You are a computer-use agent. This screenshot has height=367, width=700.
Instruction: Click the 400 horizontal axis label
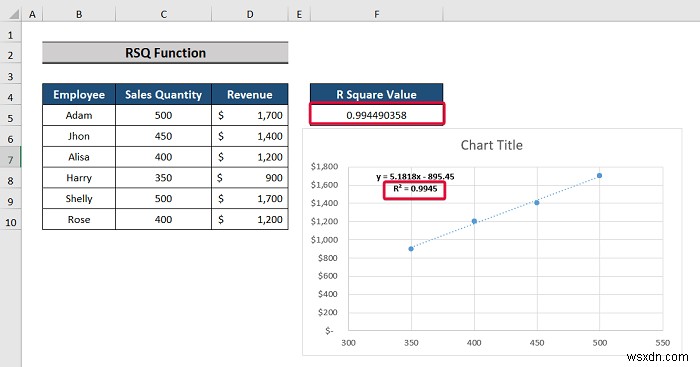474,343
